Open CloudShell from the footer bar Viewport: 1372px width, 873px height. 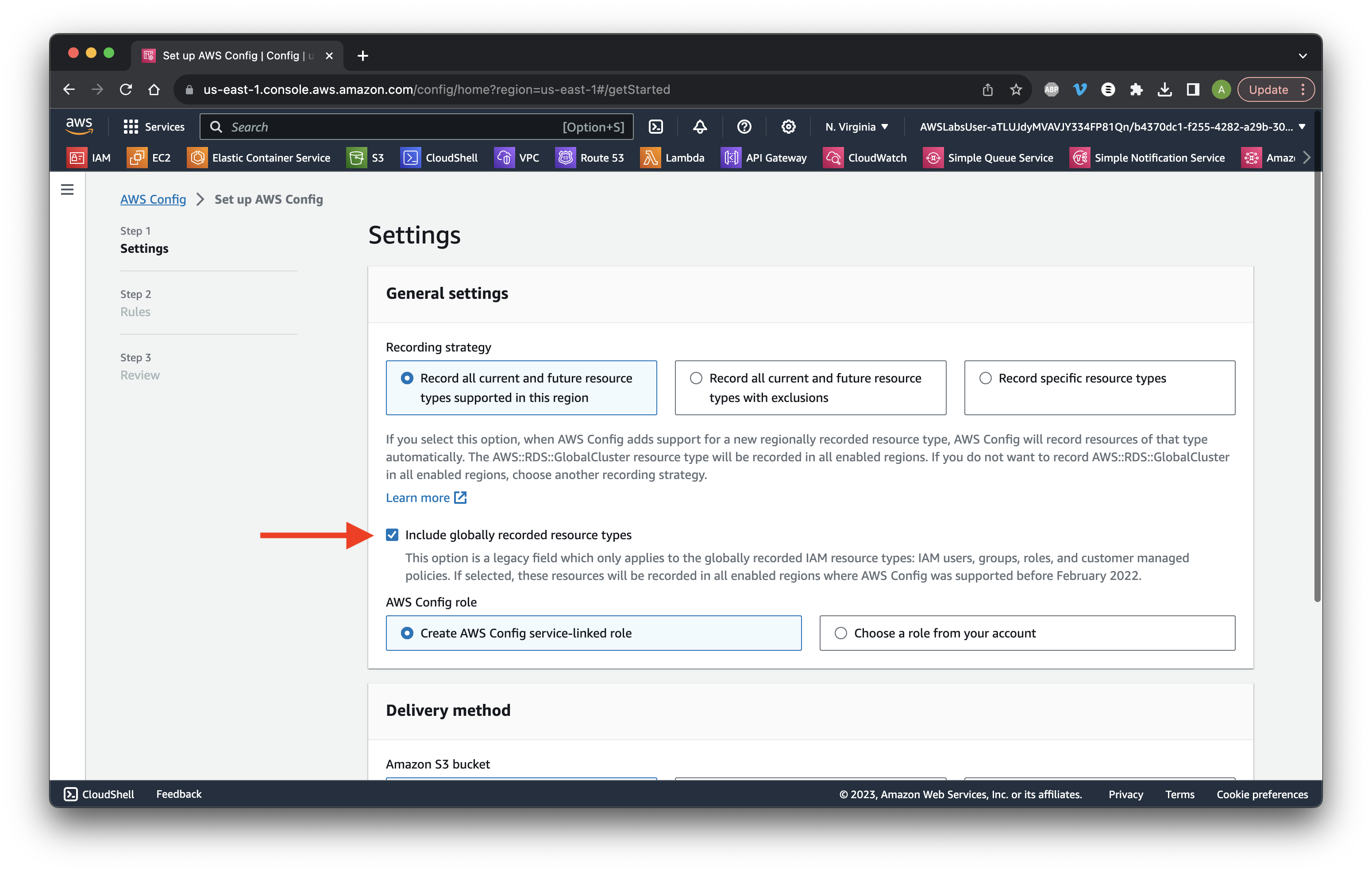click(99, 794)
